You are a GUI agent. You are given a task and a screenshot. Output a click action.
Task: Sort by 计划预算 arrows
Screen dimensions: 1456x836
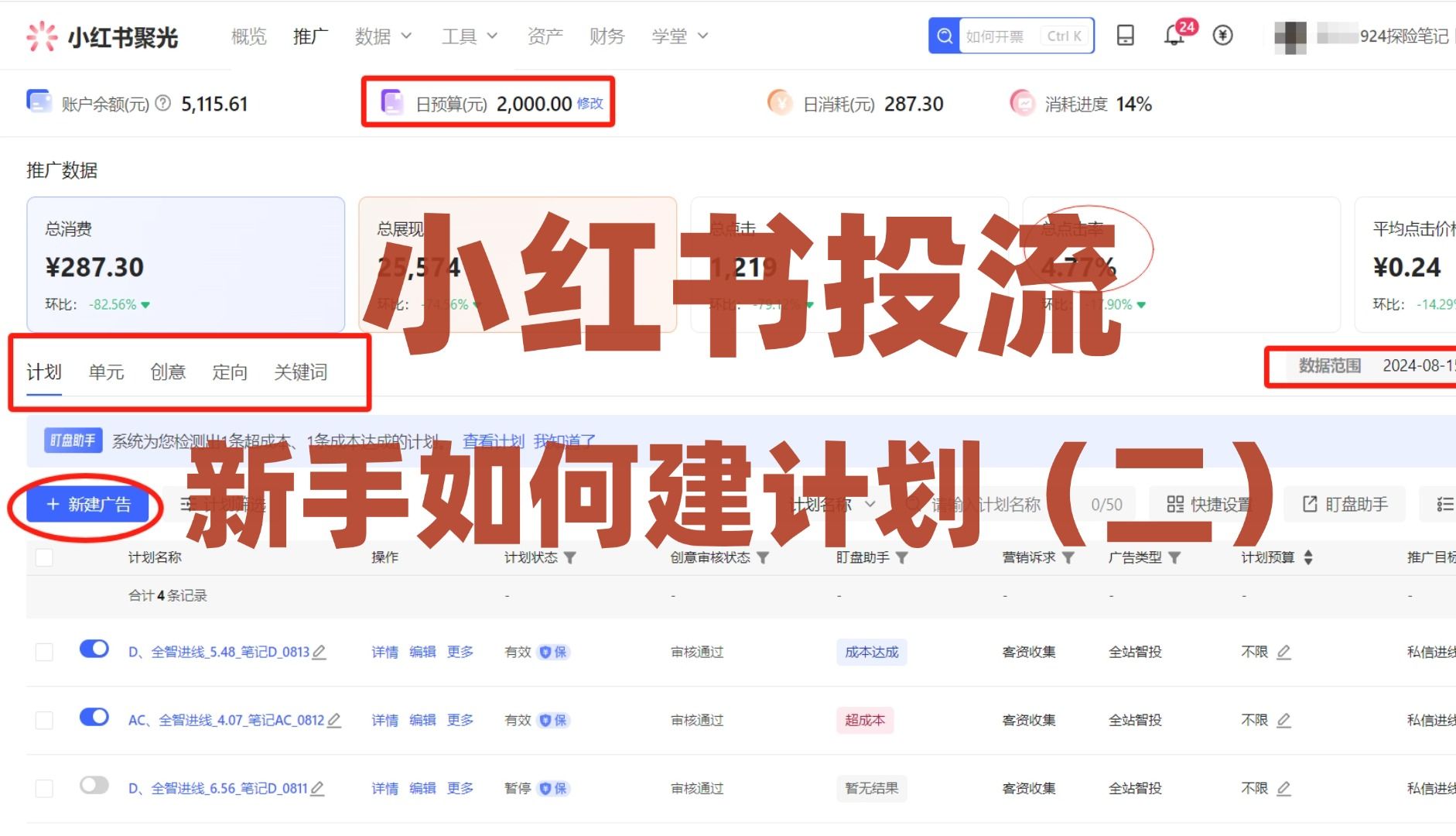pyautogui.click(x=1308, y=557)
